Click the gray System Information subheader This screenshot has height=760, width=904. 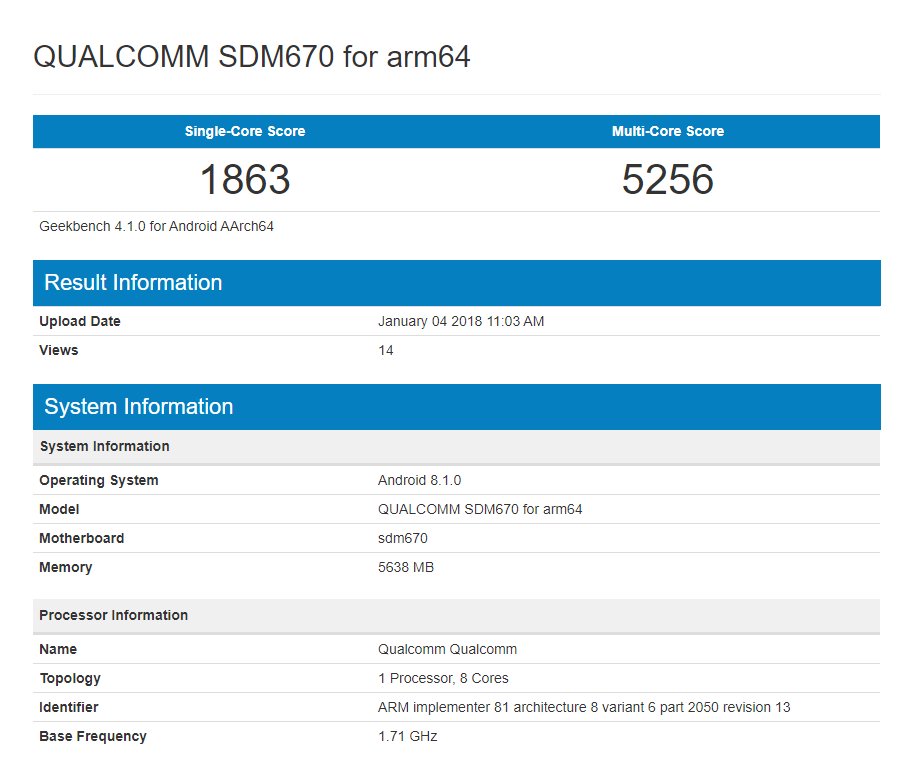105,446
